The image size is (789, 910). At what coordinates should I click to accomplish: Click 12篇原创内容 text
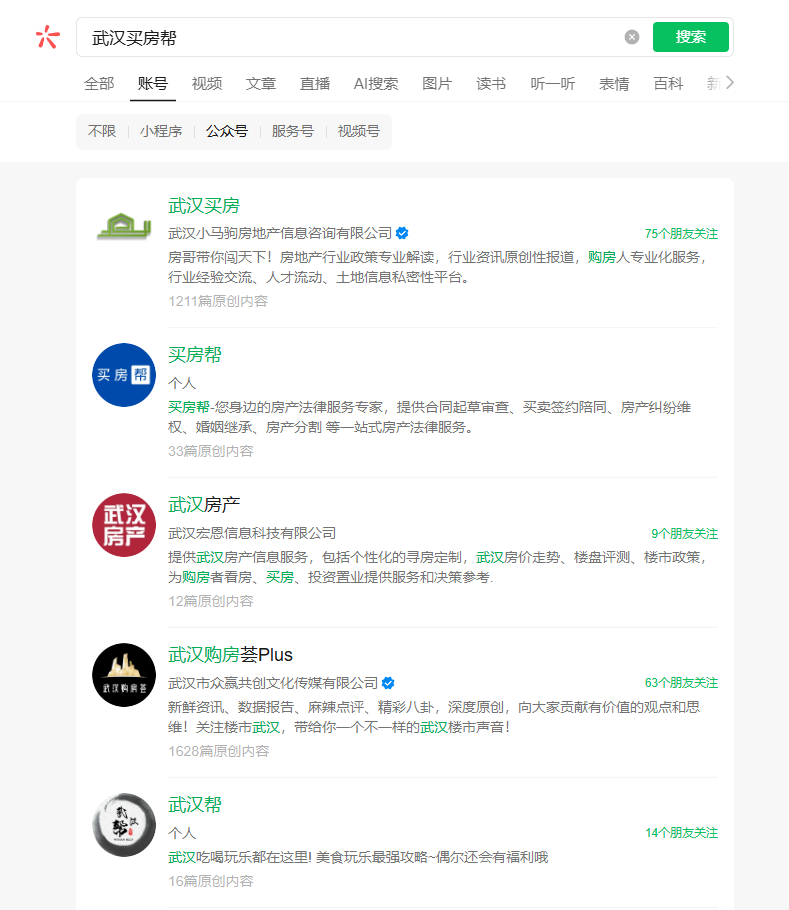(211, 601)
